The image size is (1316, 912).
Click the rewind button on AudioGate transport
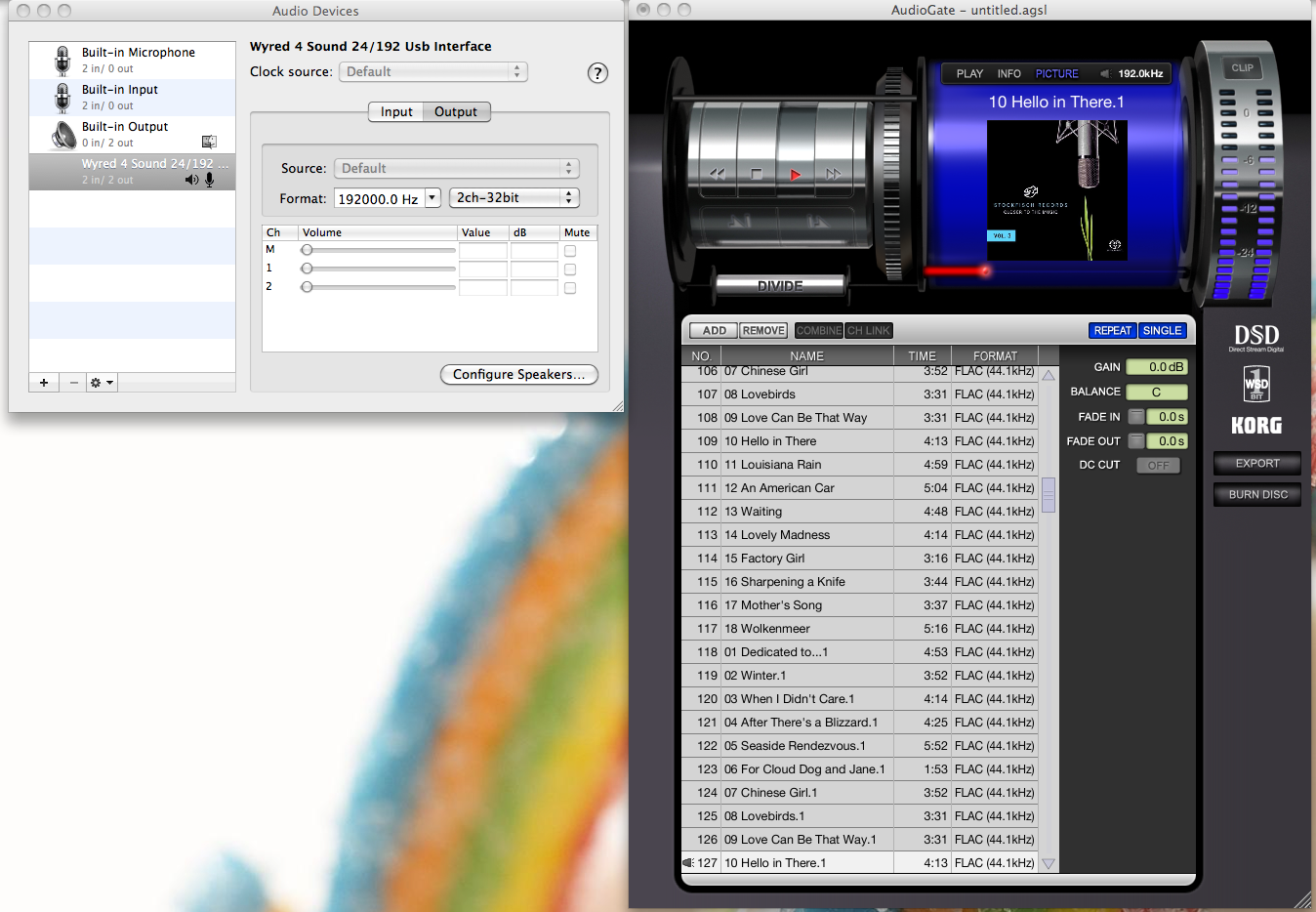pyautogui.click(x=718, y=174)
